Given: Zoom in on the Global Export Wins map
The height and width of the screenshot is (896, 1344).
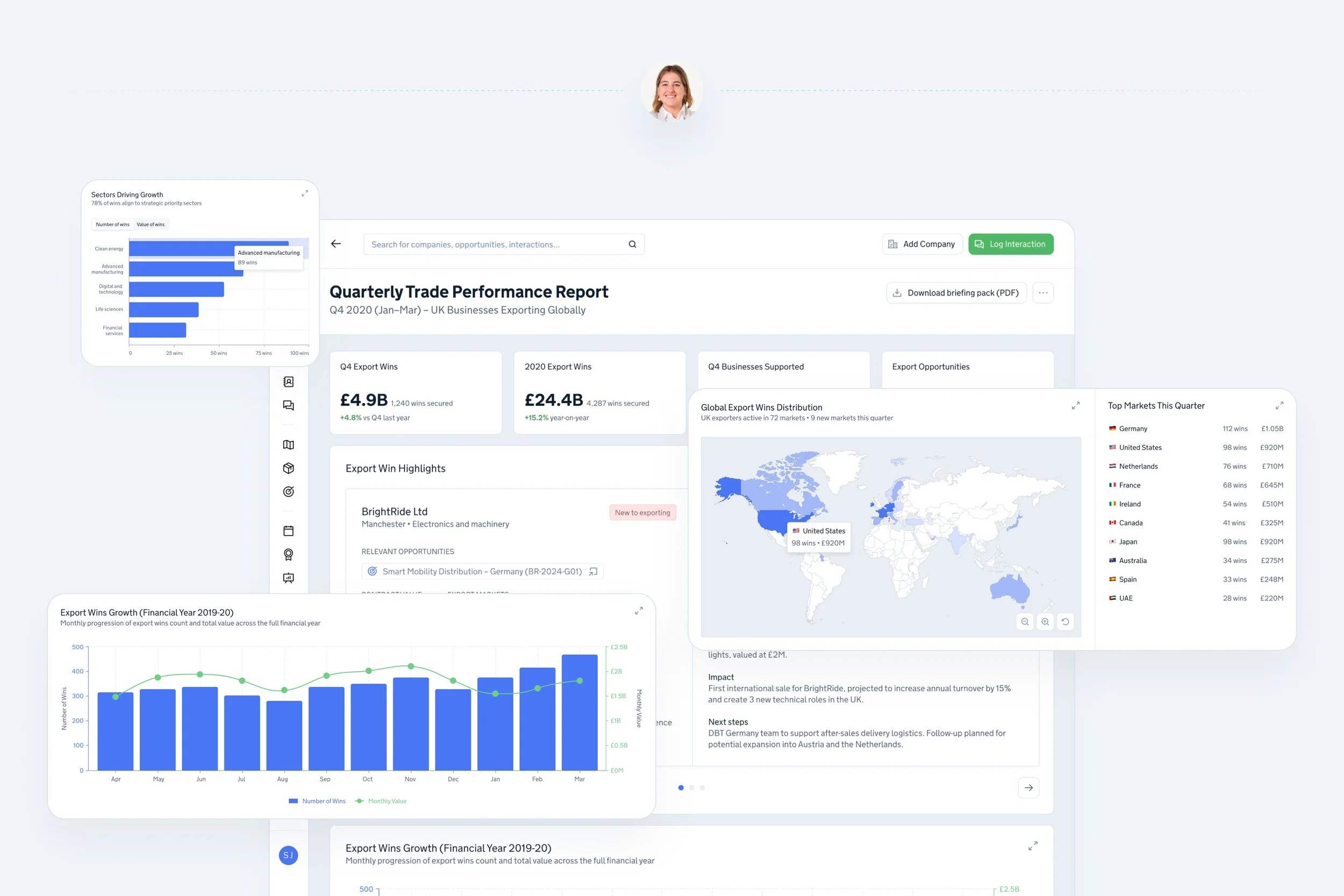Looking at the screenshot, I should tap(1045, 622).
